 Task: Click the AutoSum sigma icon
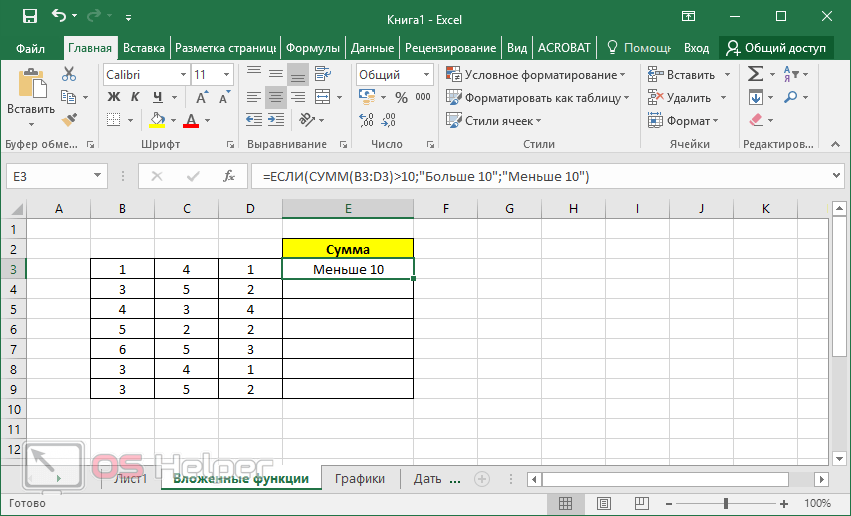pyautogui.click(x=756, y=75)
